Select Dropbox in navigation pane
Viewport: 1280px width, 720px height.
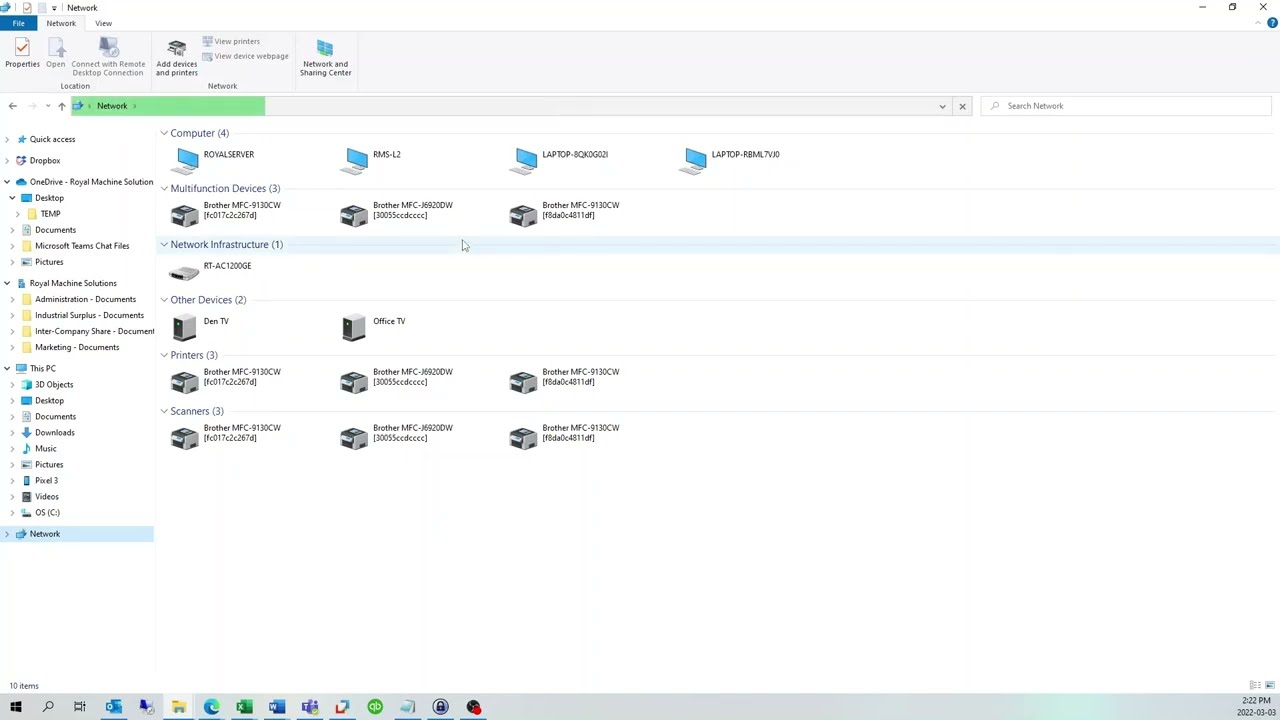pos(45,160)
